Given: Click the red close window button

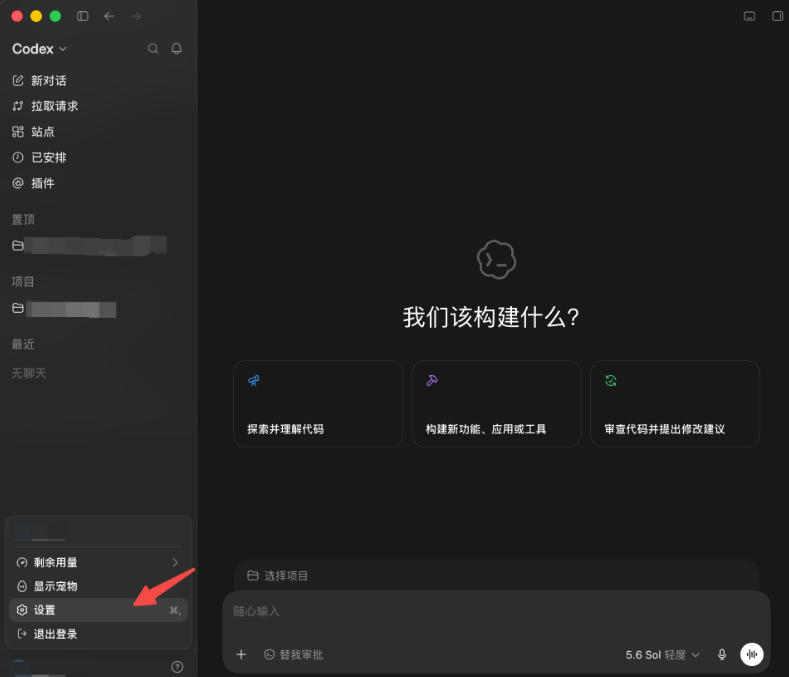Looking at the screenshot, I should pos(17,16).
